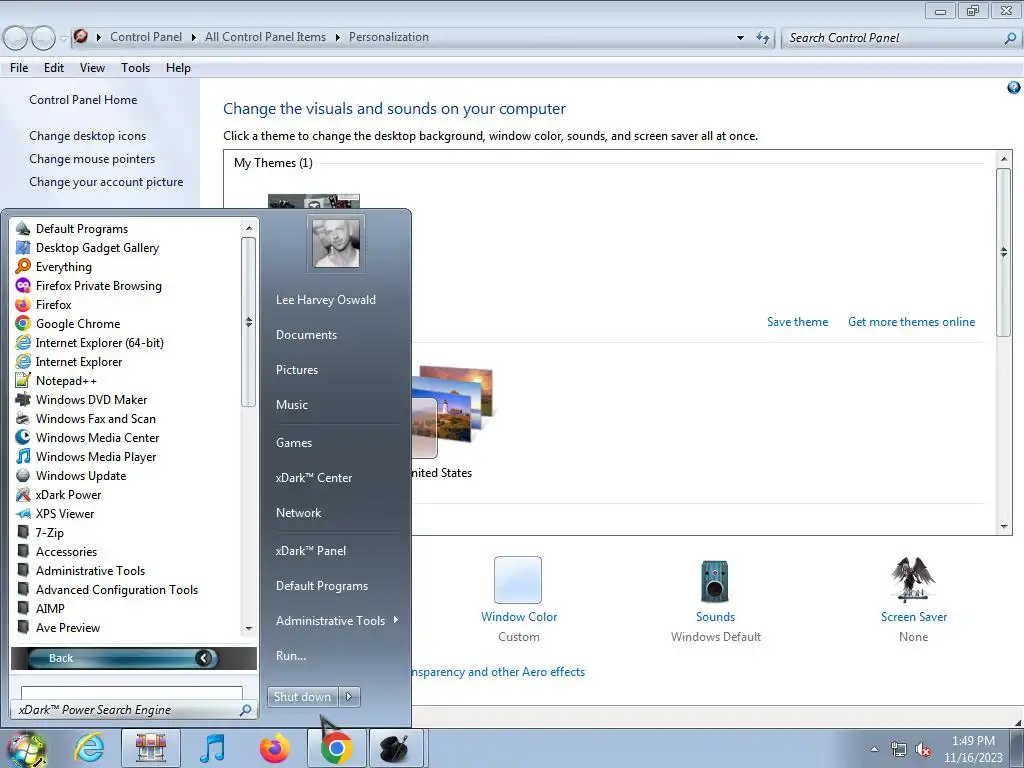The width and height of the screenshot is (1024, 768).
Task: Open the Screen Saver icon
Action: (913, 579)
